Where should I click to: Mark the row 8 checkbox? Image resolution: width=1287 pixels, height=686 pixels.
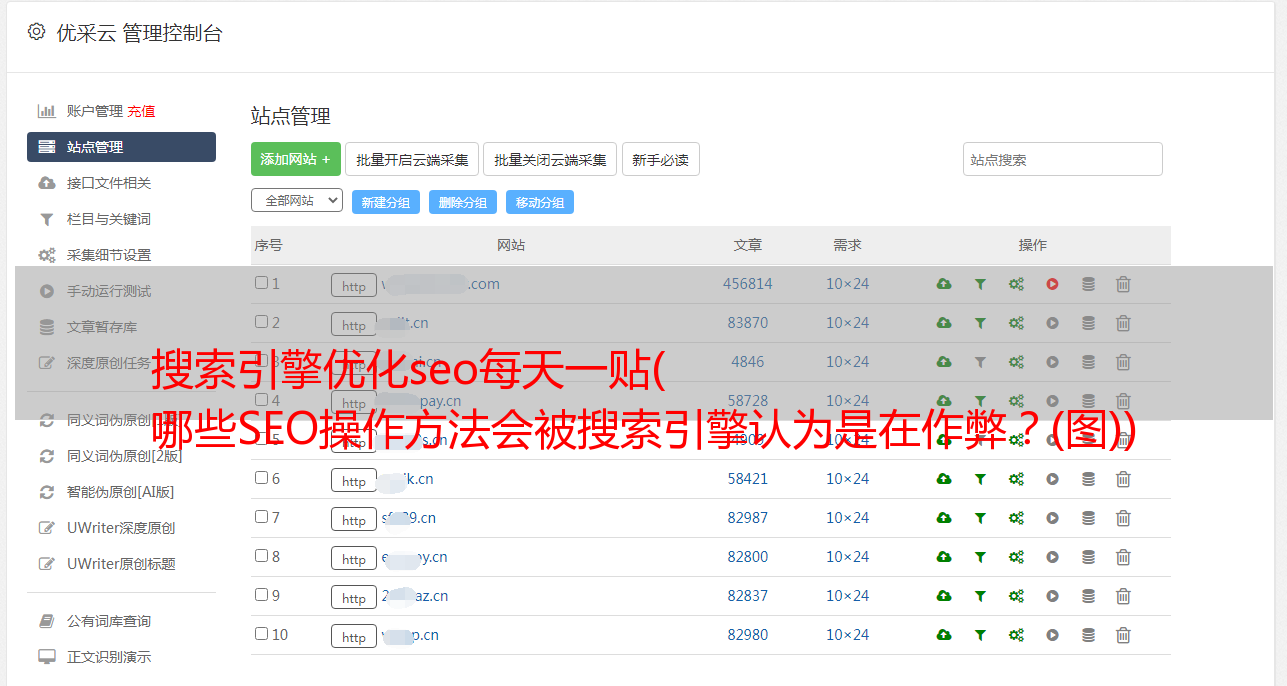[x=261, y=556]
